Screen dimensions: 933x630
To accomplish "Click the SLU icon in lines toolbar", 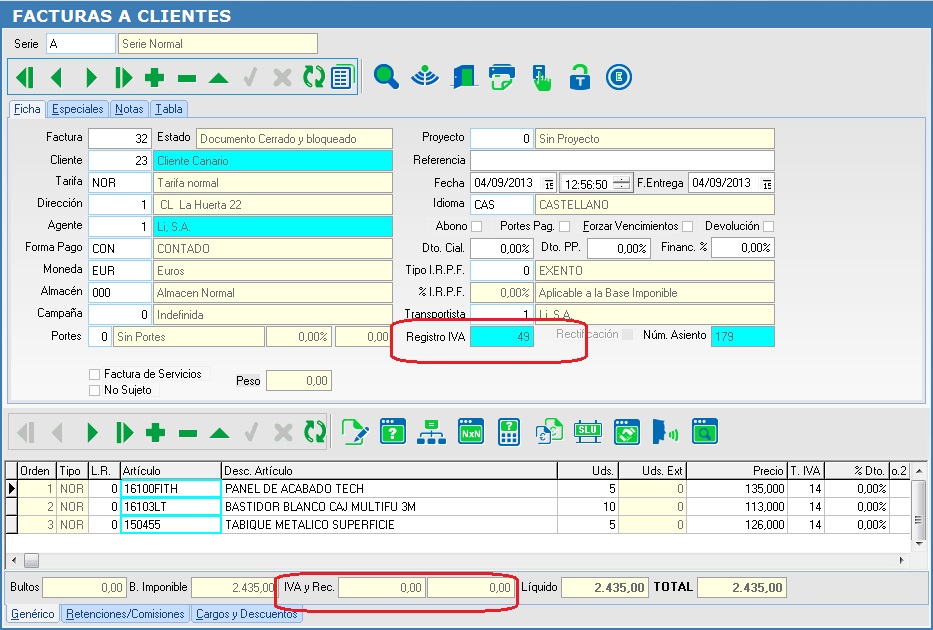I will pos(587,432).
